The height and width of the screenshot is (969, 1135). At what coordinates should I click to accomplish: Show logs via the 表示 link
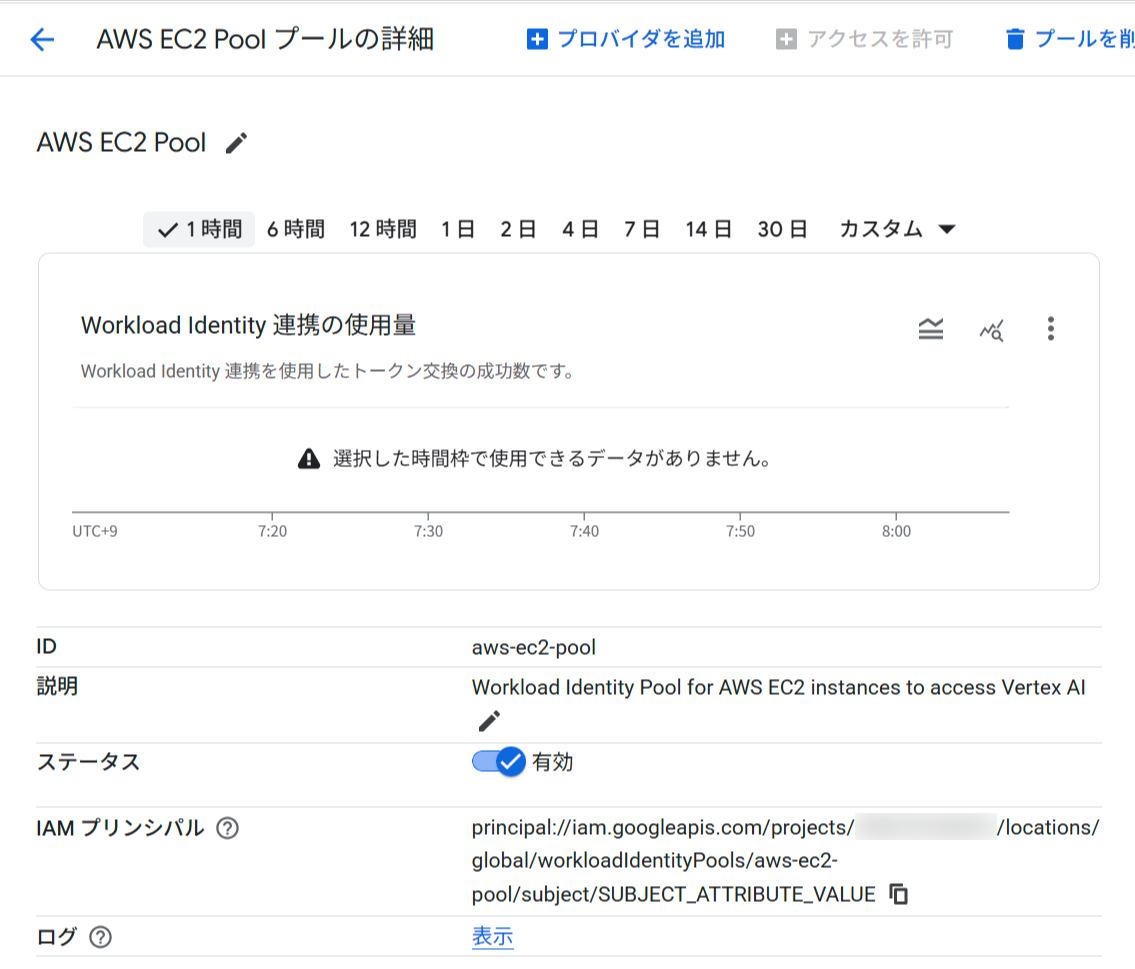tap(492, 938)
